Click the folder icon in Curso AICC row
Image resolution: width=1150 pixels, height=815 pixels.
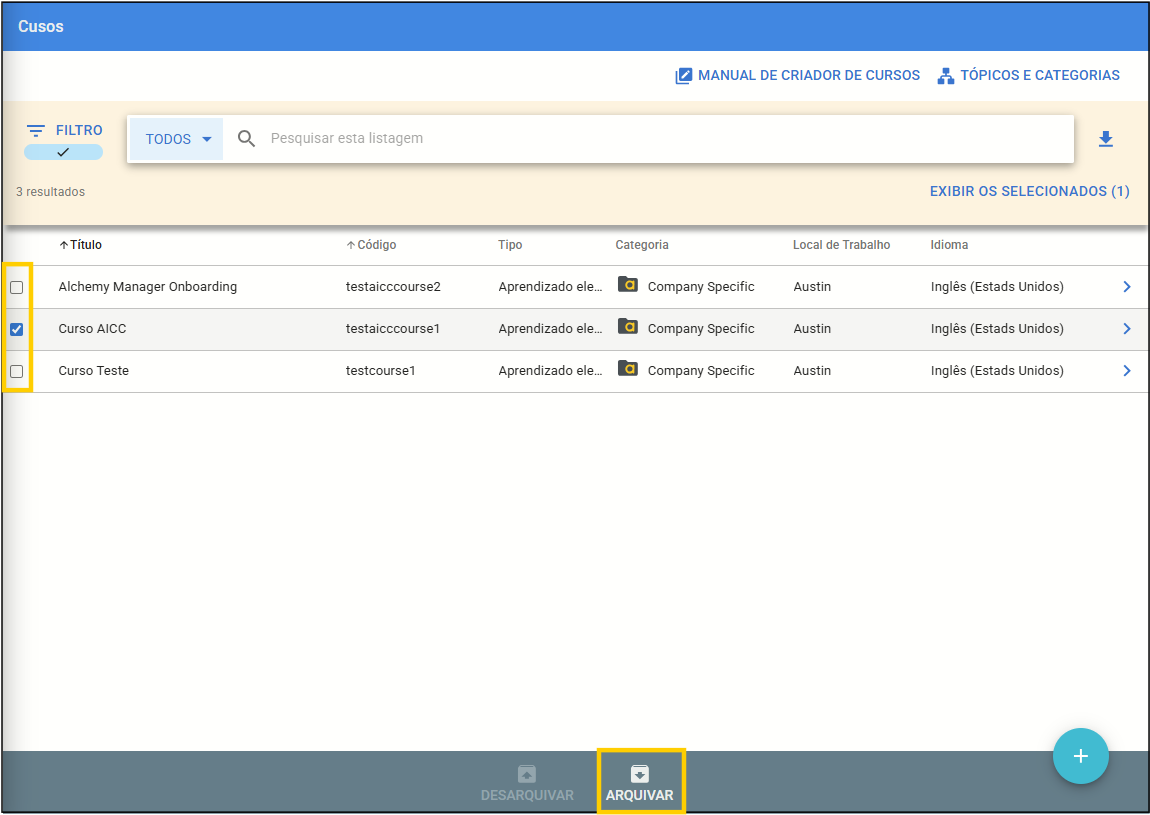pyautogui.click(x=627, y=327)
